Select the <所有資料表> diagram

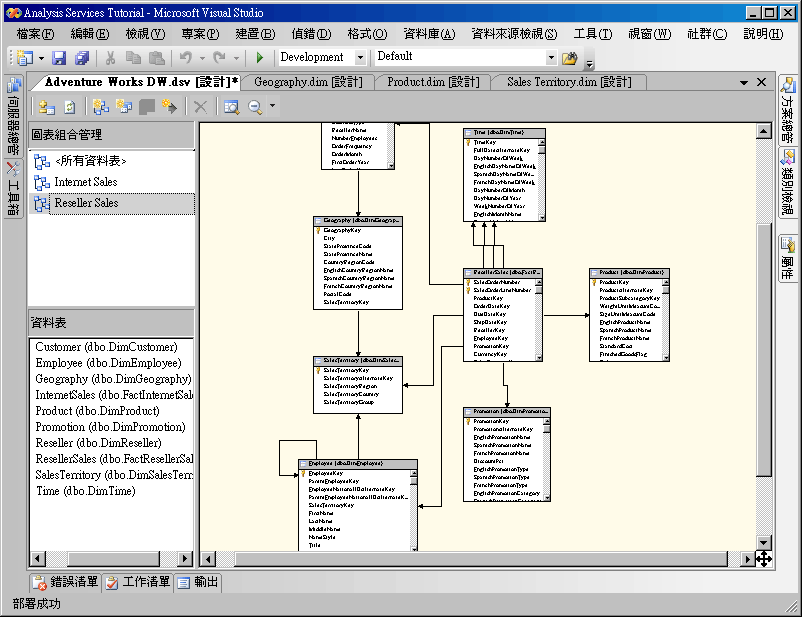[91, 161]
